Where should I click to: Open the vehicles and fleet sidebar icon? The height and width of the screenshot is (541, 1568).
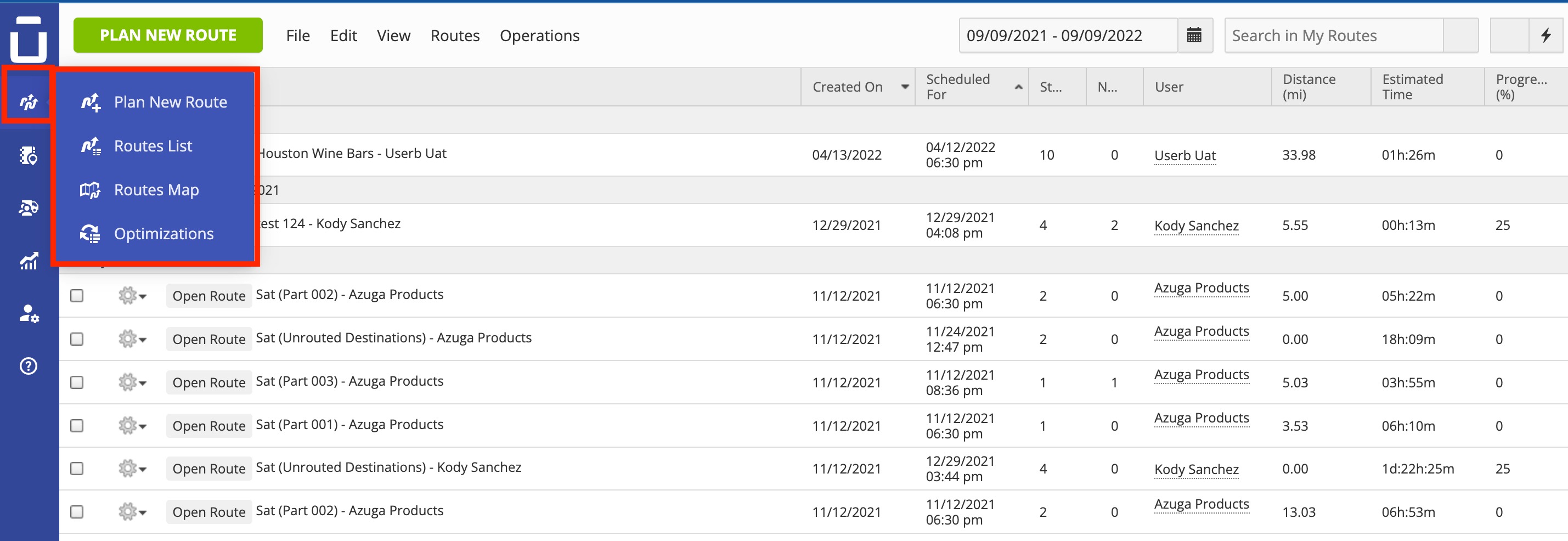tap(29, 208)
